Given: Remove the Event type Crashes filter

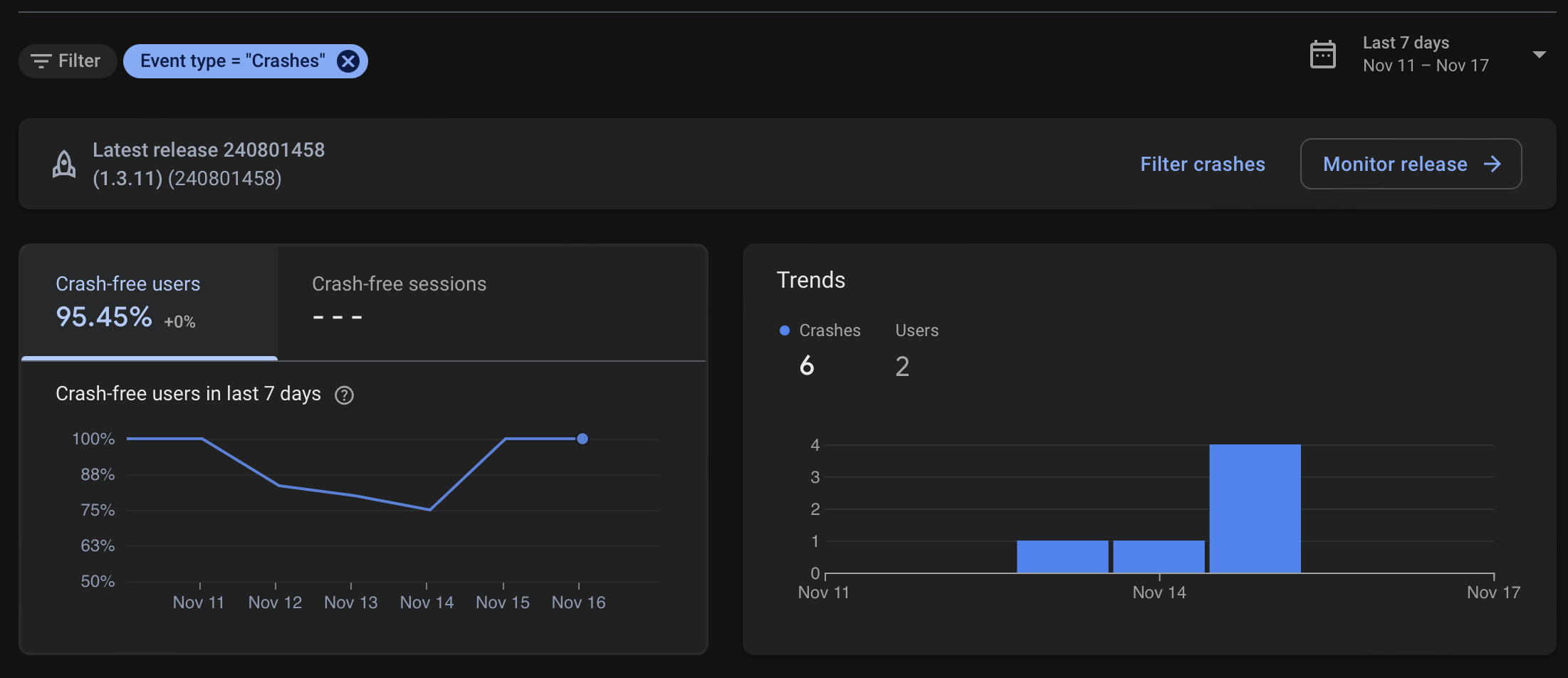Looking at the screenshot, I should [348, 61].
